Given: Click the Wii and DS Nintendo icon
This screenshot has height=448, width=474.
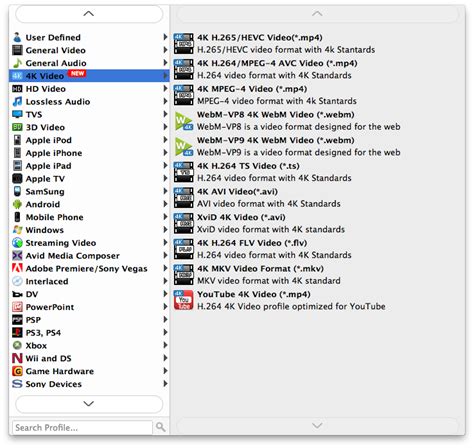Looking at the screenshot, I should click(x=17, y=358).
